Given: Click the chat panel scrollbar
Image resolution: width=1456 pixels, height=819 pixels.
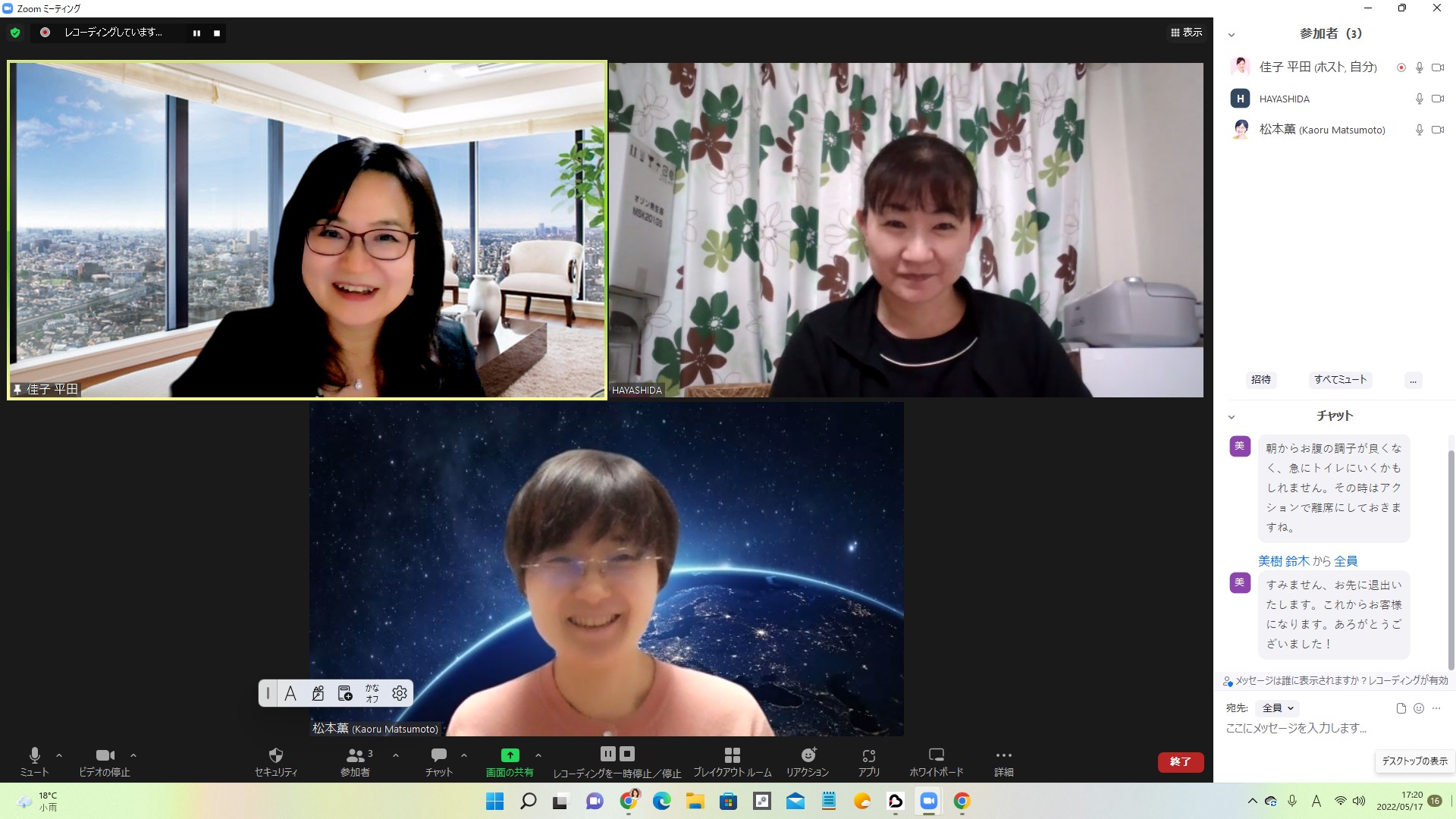Looking at the screenshot, I should point(1451,560).
